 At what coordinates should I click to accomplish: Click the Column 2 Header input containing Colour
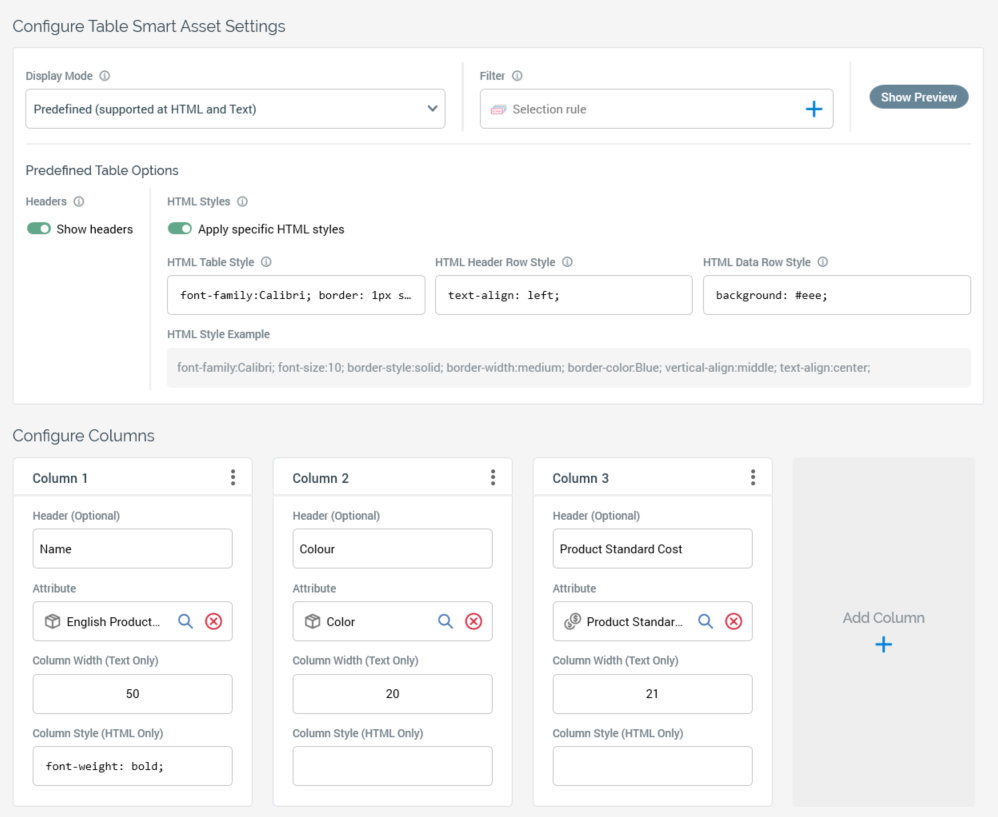pyautogui.click(x=392, y=549)
